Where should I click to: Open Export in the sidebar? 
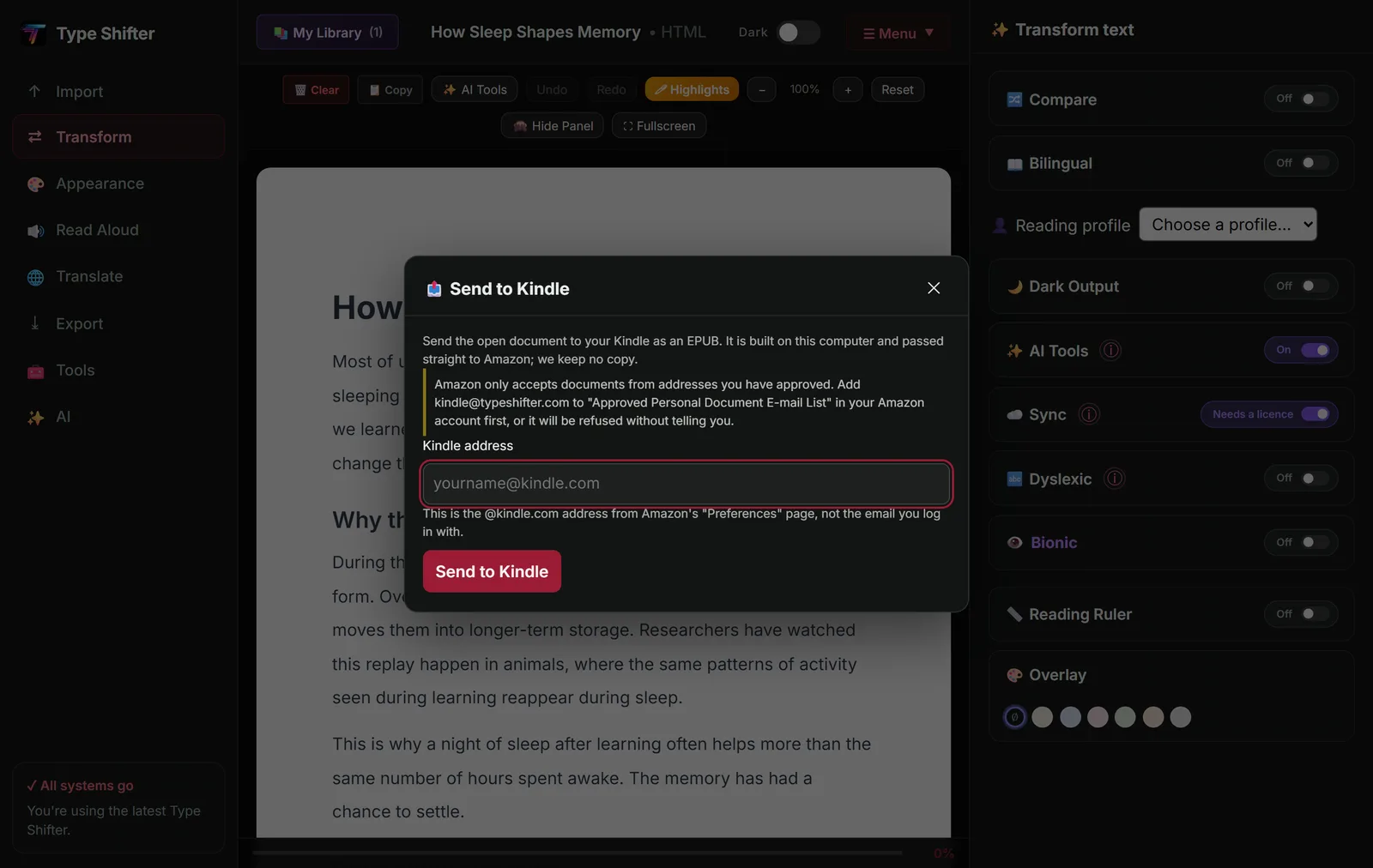(x=118, y=324)
